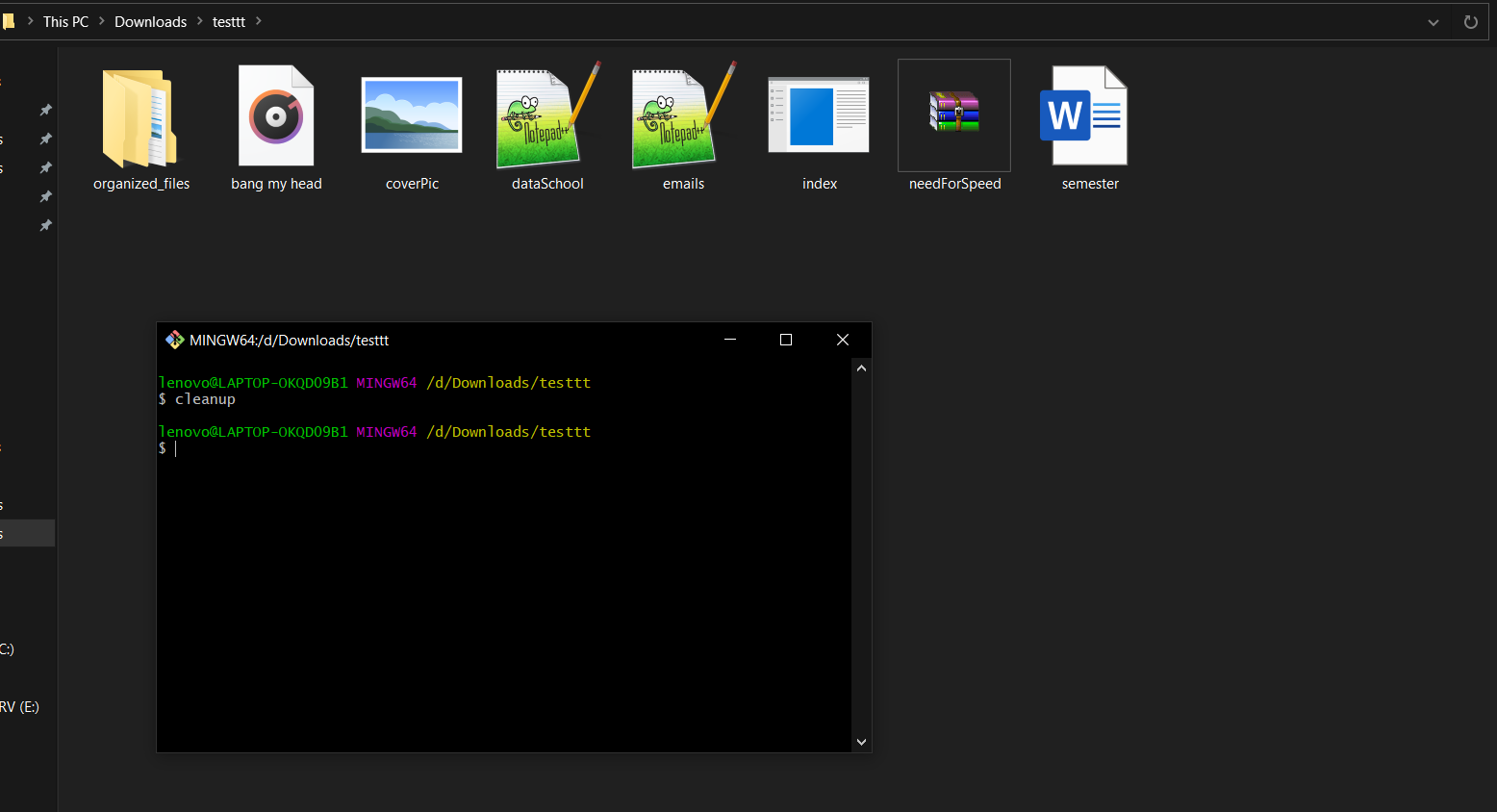Click the terminal's current empty prompt line
Image resolution: width=1497 pixels, height=812 pixels.
coord(504,448)
